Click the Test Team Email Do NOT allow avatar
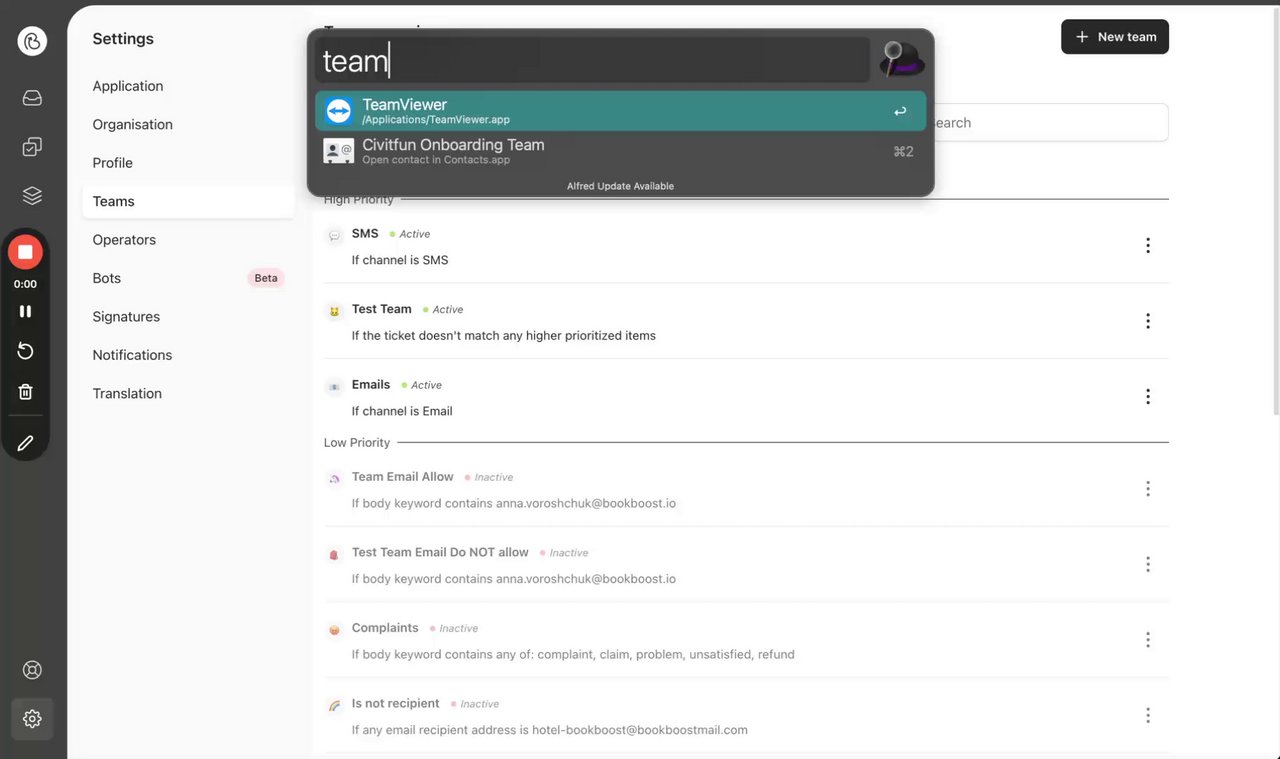The image size is (1280, 759). 334,555
